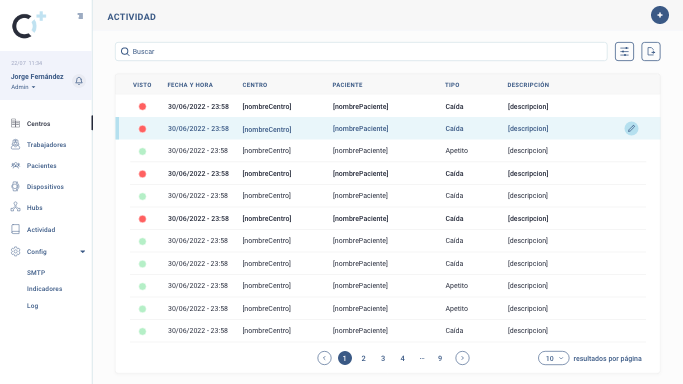Click the search magnifier icon
Viewport: 683px width, 384px height.
(x=125, y=51)
